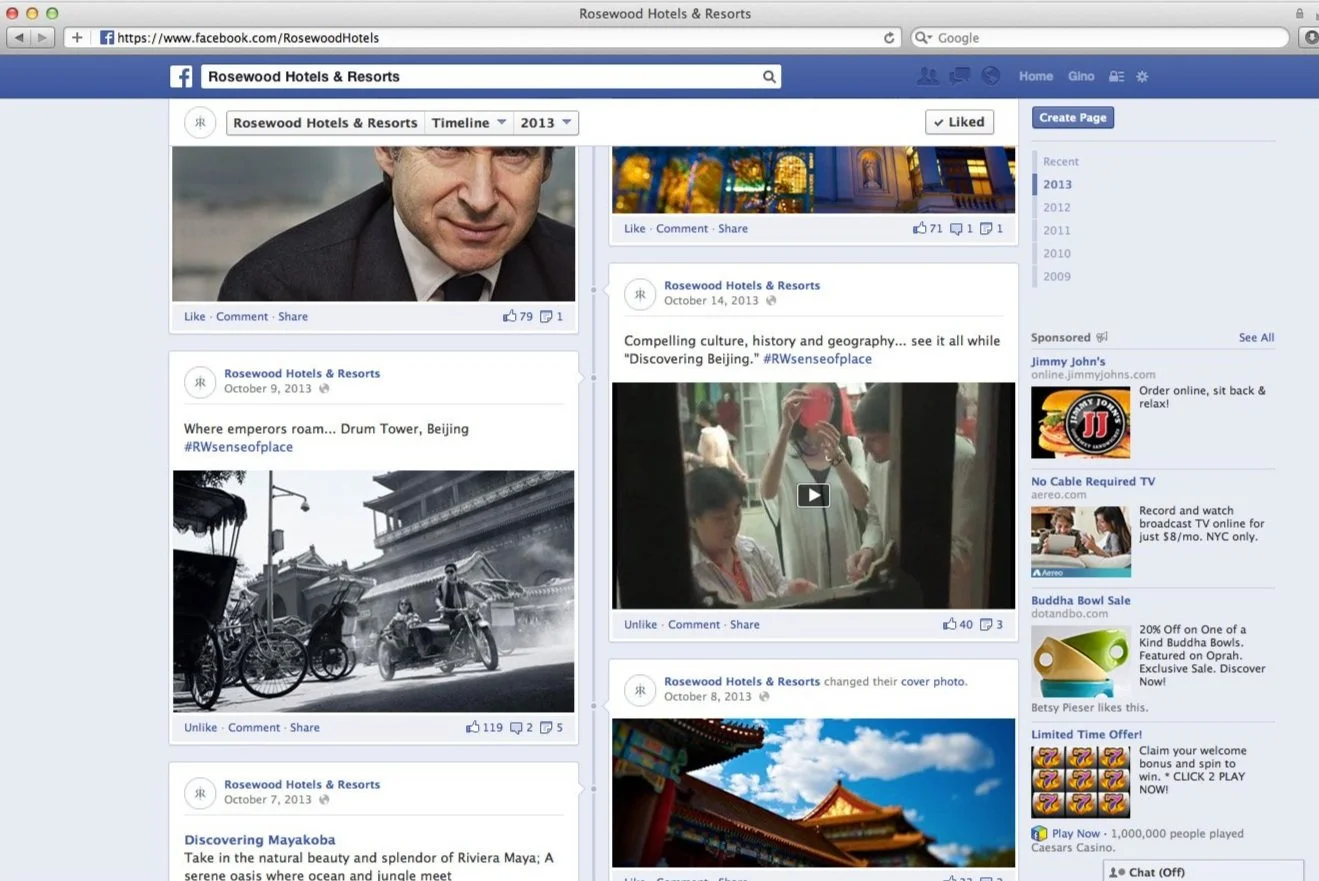The width and height of the screenshot is (1319, 881).
Task: Open the Forbidden City cover photo image
Action: pyautogui.click(x=813, y=792)
